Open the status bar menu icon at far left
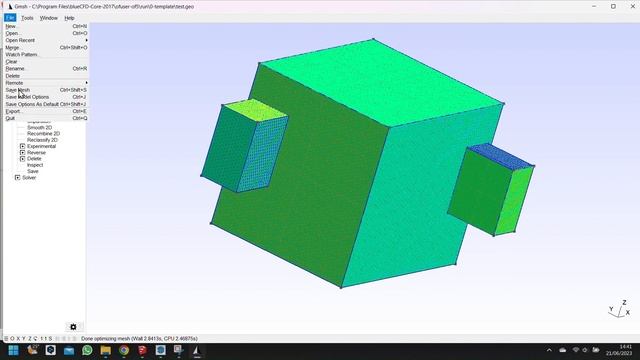 pos(6,339)
